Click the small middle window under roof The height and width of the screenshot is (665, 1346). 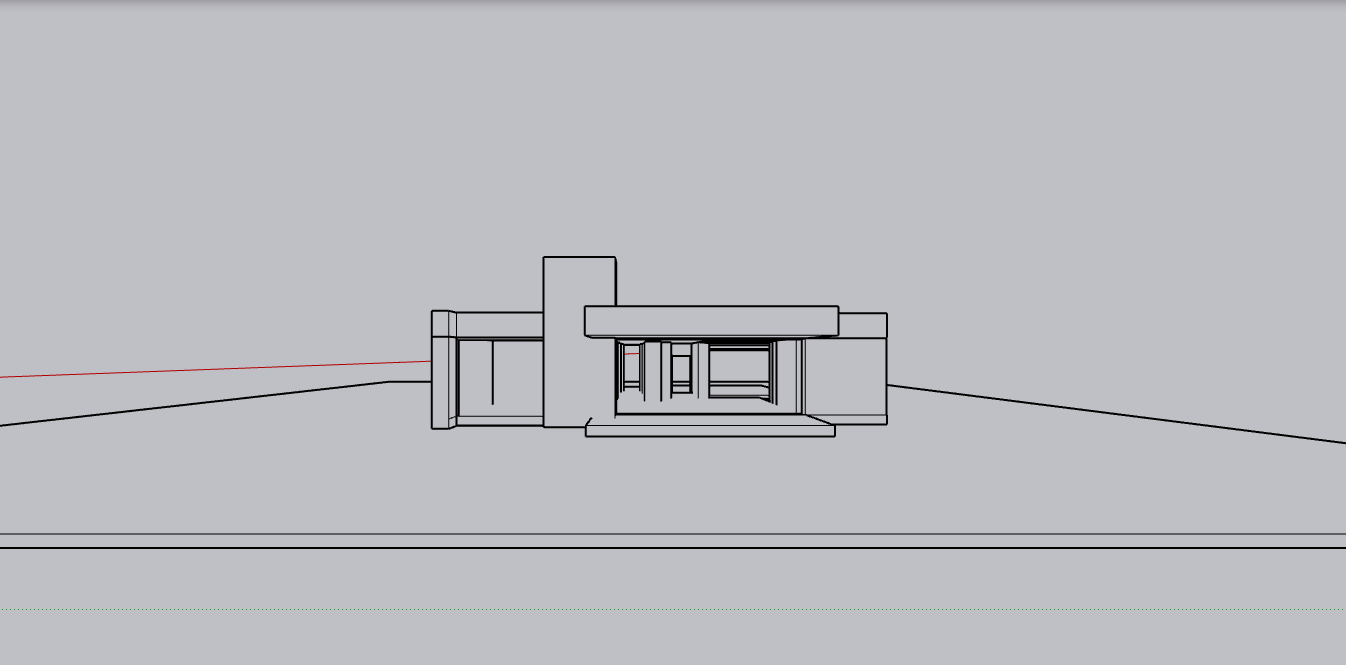point(681,370)
